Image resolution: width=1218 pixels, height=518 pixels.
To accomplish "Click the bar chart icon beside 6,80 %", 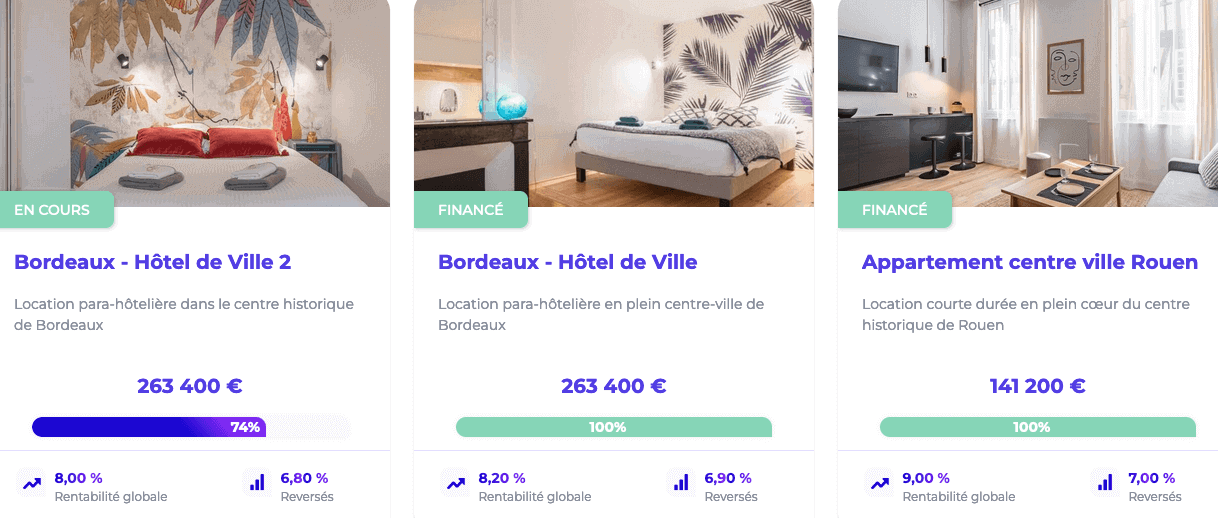I will pos(257,484).
